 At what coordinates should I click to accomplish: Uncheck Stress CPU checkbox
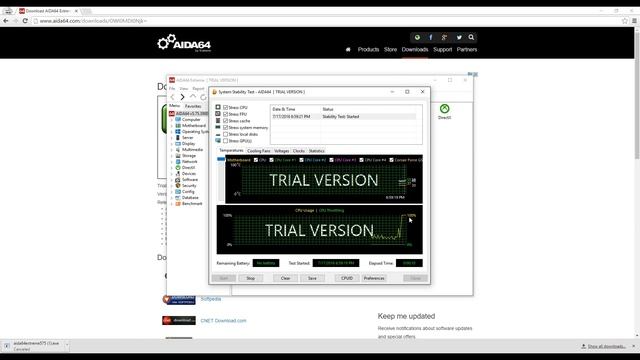pyautogui.click(x=225, y=107)
